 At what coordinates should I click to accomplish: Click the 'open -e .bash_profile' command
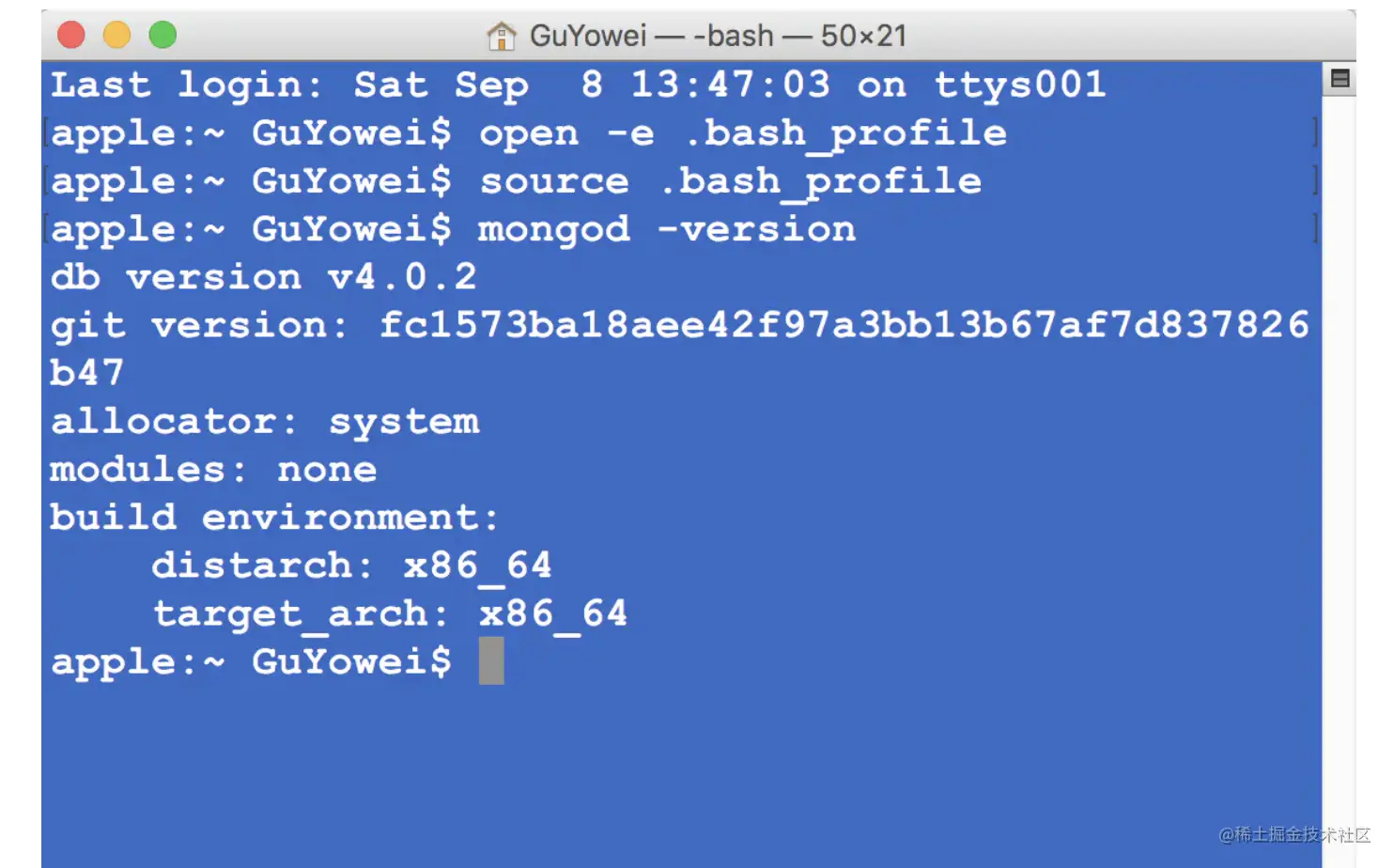742,133
